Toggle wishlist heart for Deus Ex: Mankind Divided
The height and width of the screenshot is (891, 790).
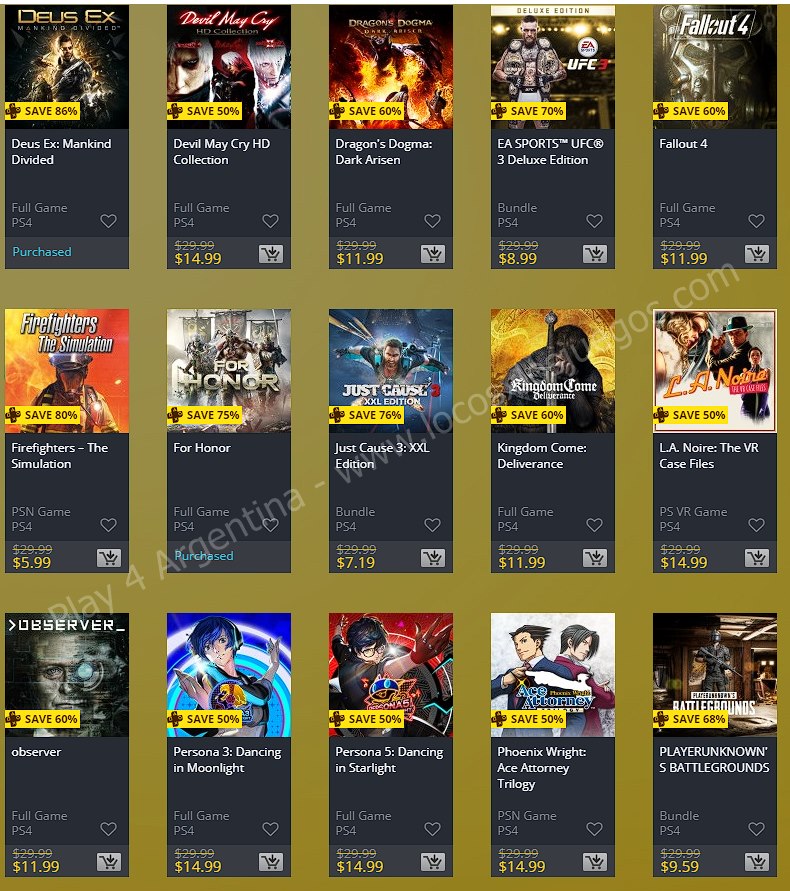(109, 220)
